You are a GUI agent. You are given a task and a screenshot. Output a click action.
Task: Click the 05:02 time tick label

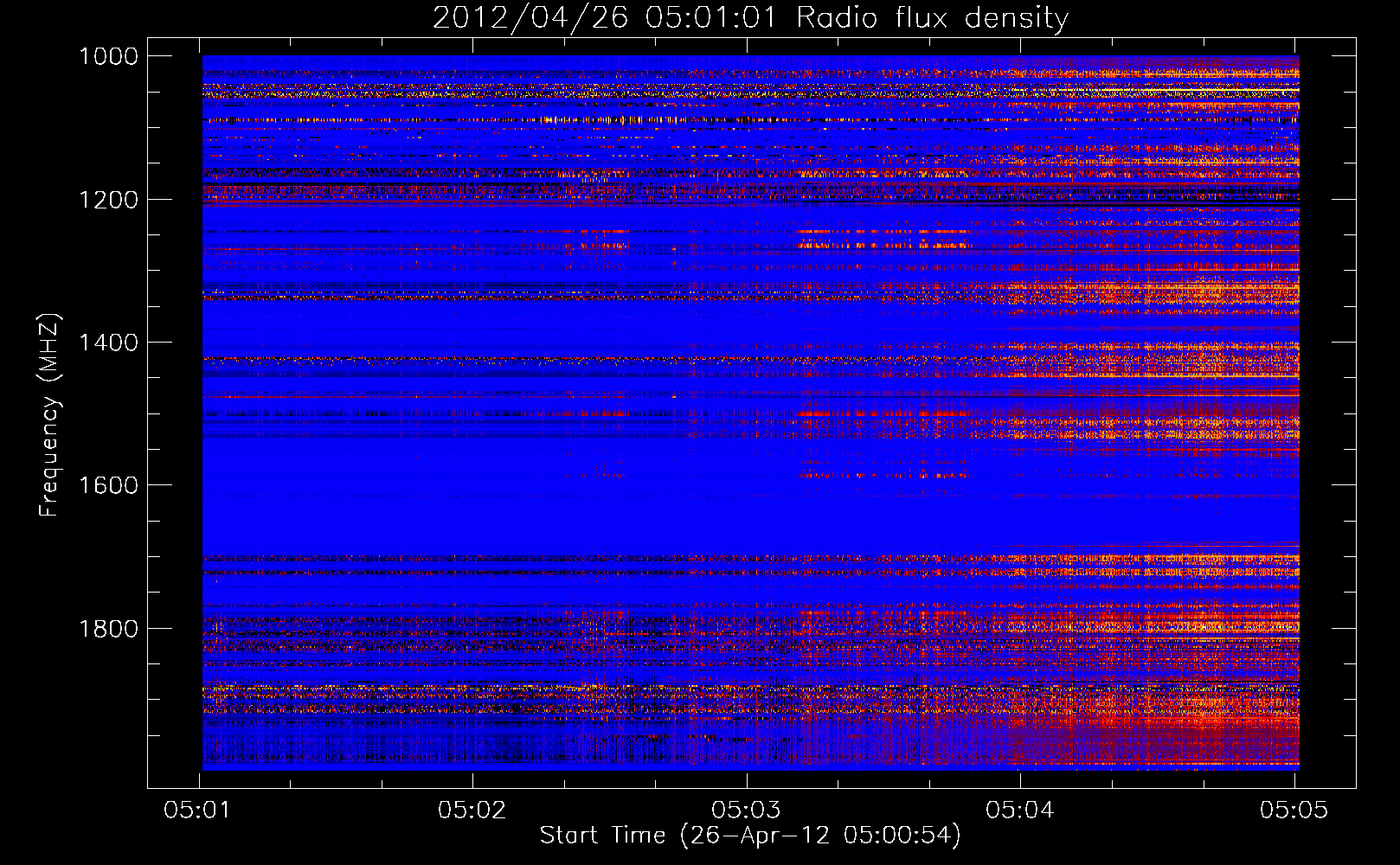click(472, 810)
